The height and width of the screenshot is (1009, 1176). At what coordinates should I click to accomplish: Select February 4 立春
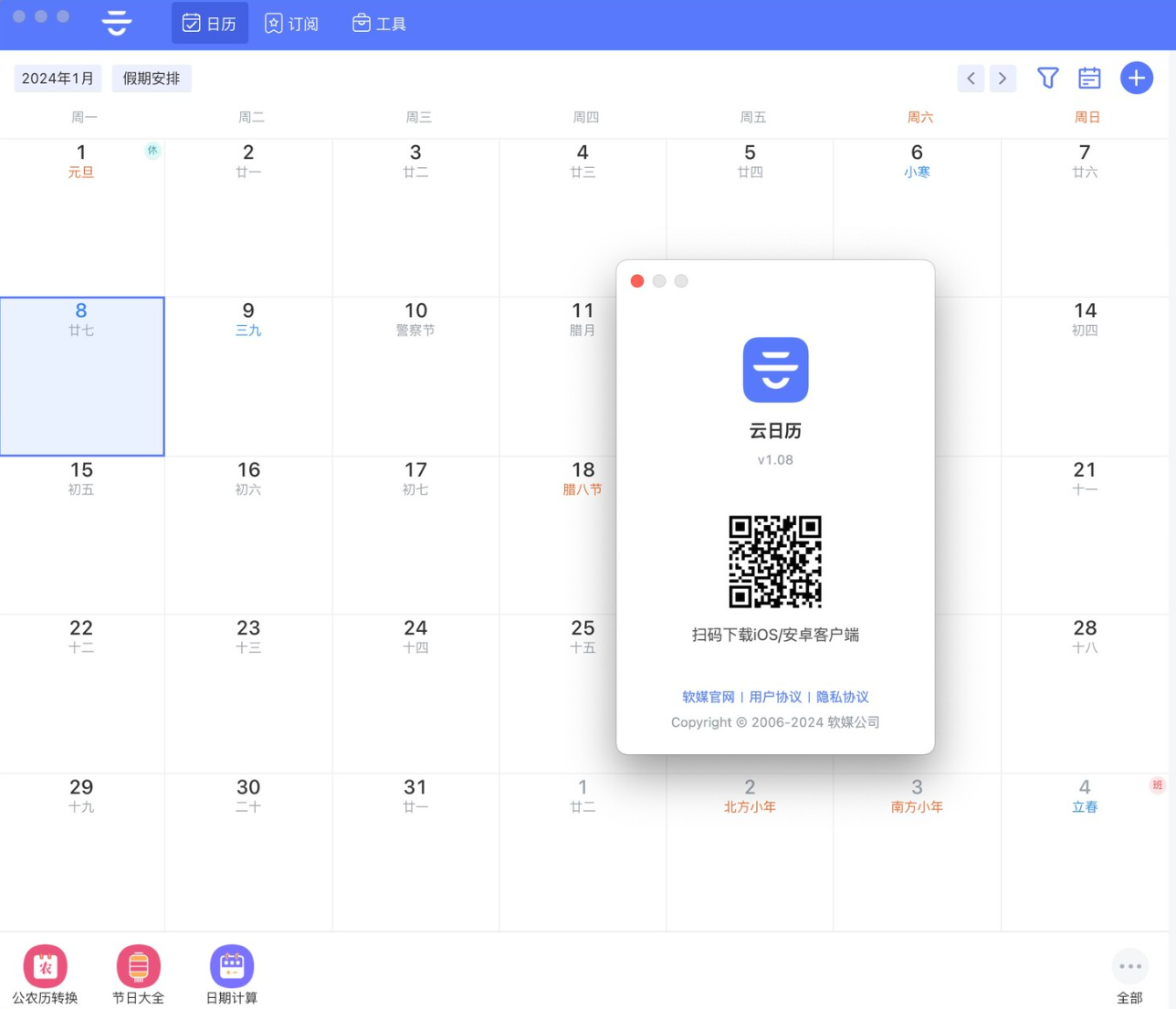tap(1085, 852)
